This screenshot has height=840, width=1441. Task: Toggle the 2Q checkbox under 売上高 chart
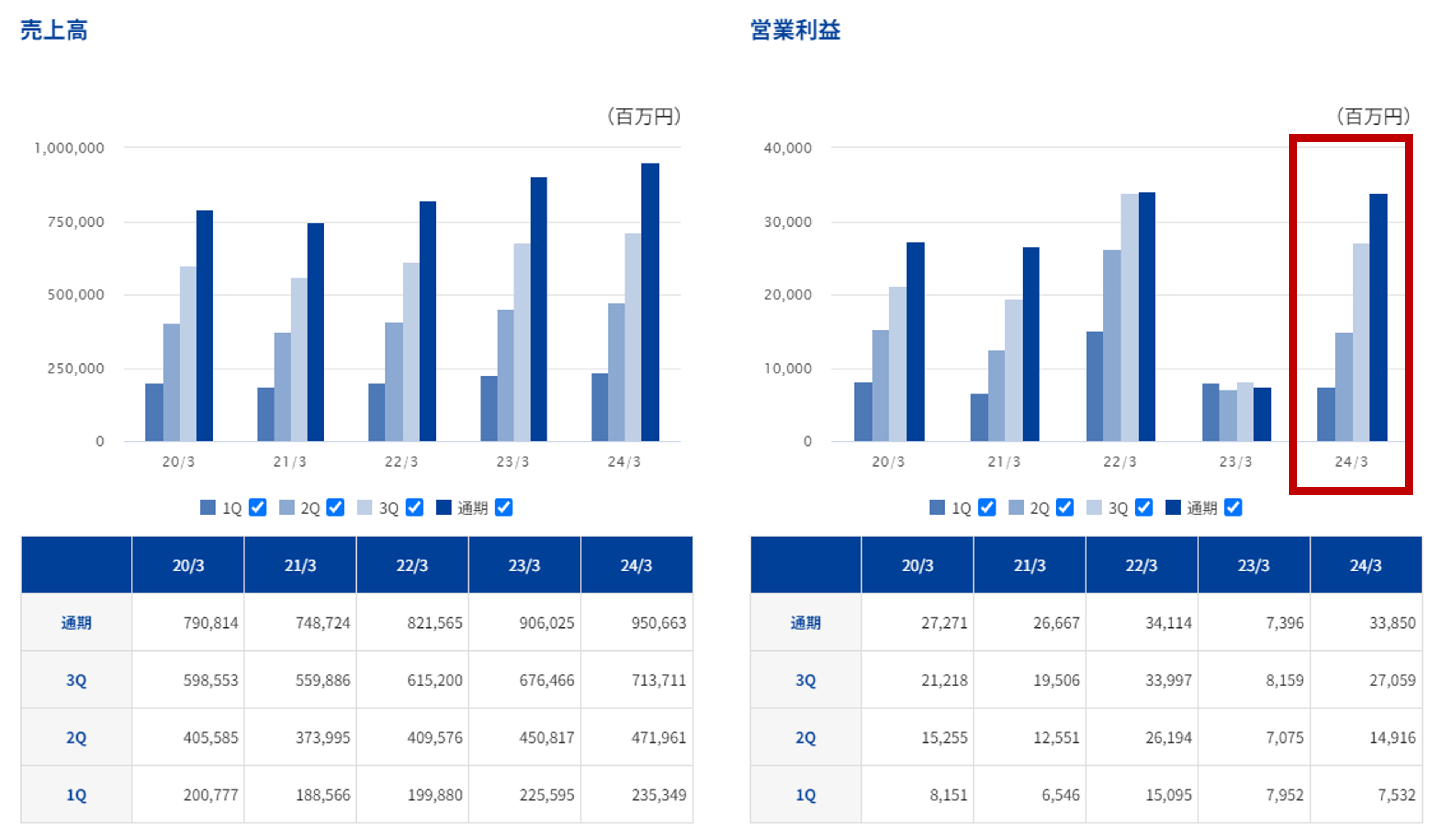tap(336, 507)
